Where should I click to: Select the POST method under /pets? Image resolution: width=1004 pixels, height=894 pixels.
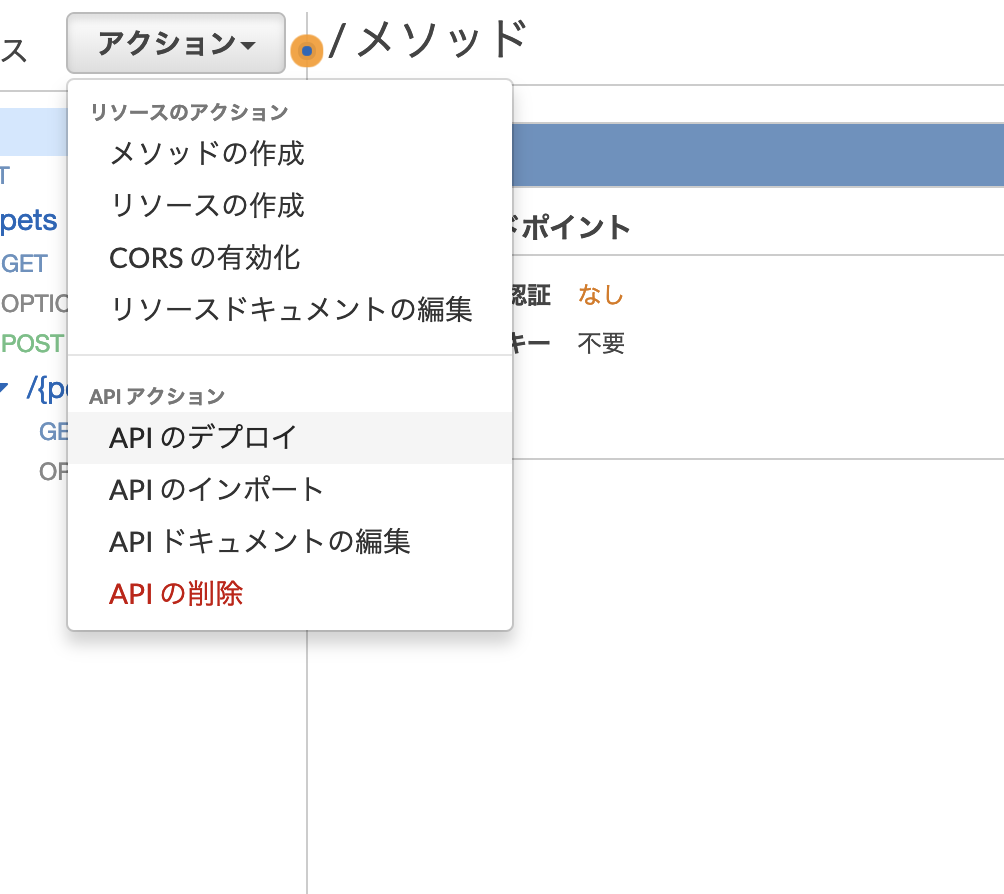click(x=31, y=343)
